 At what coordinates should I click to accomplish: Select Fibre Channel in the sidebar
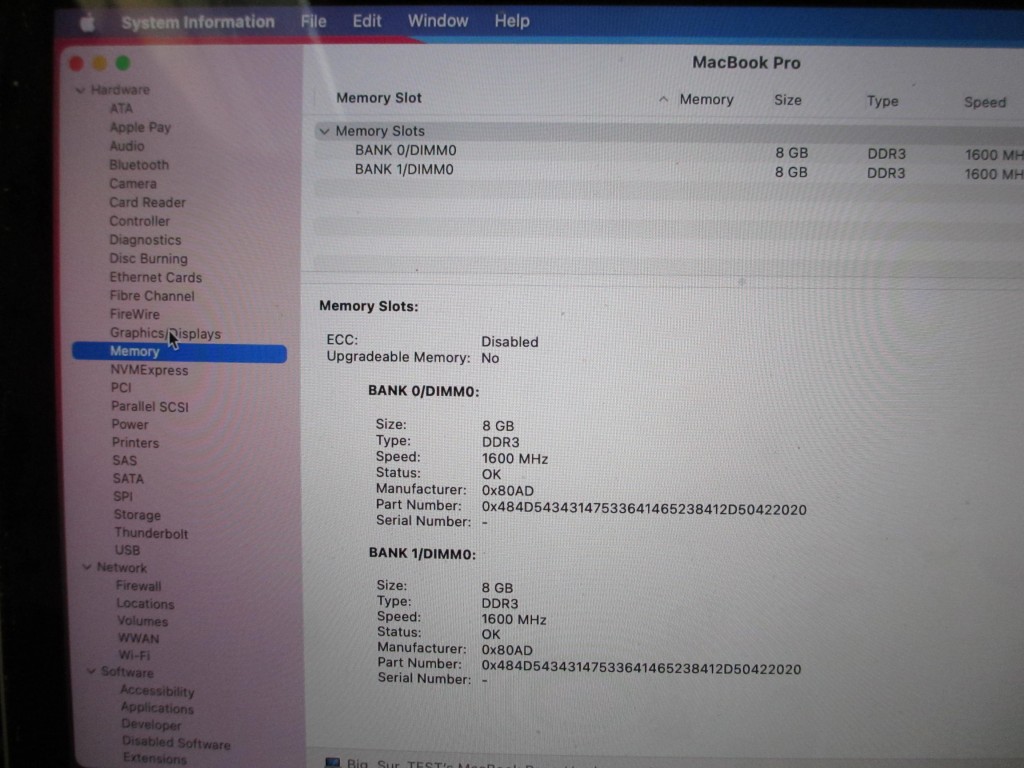(x=152, y=296)
